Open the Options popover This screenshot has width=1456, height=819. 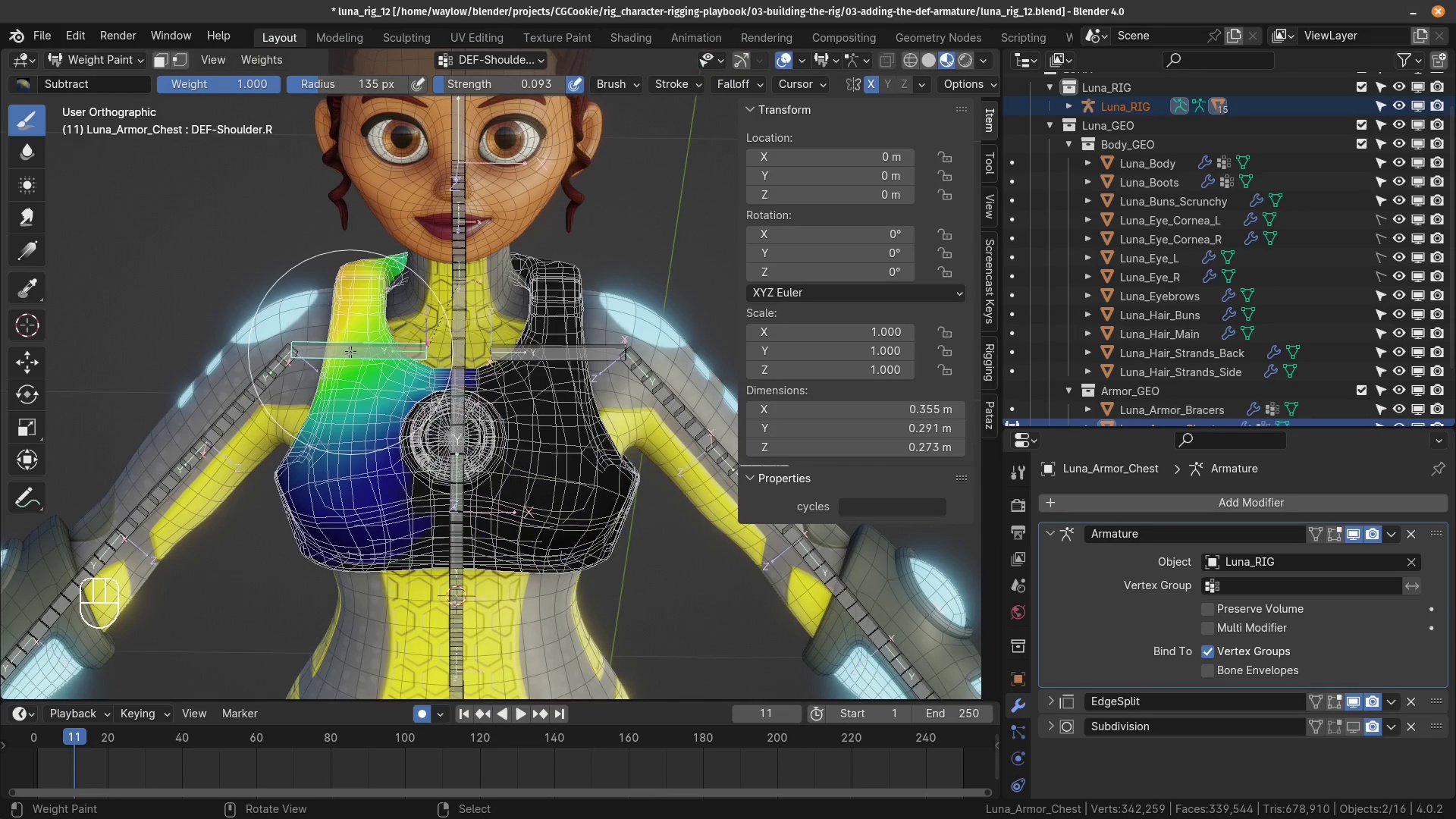pyautogui.click(x=970, y=84)
